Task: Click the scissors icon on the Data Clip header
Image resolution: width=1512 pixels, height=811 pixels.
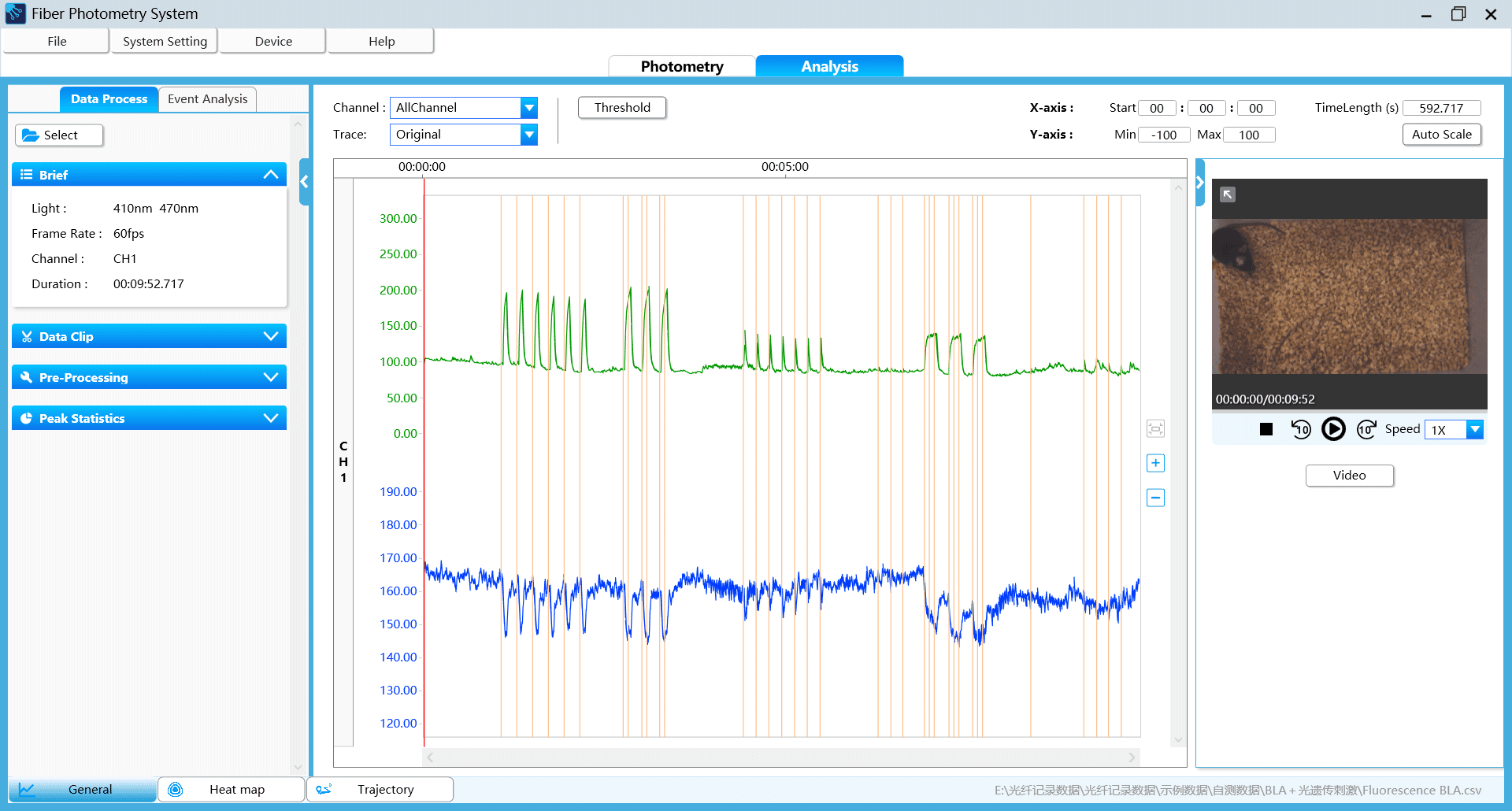Action: [x=27, y=336]
